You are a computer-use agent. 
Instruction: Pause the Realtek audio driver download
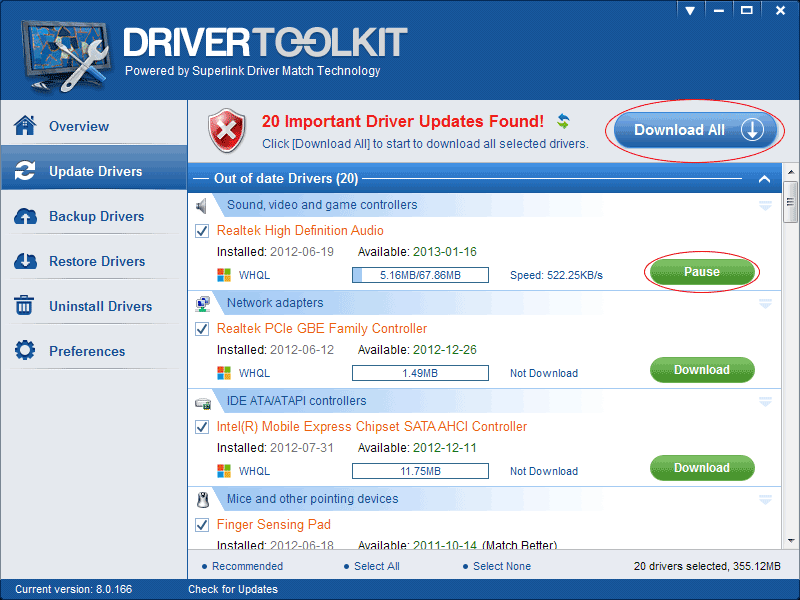click(702, 271)
